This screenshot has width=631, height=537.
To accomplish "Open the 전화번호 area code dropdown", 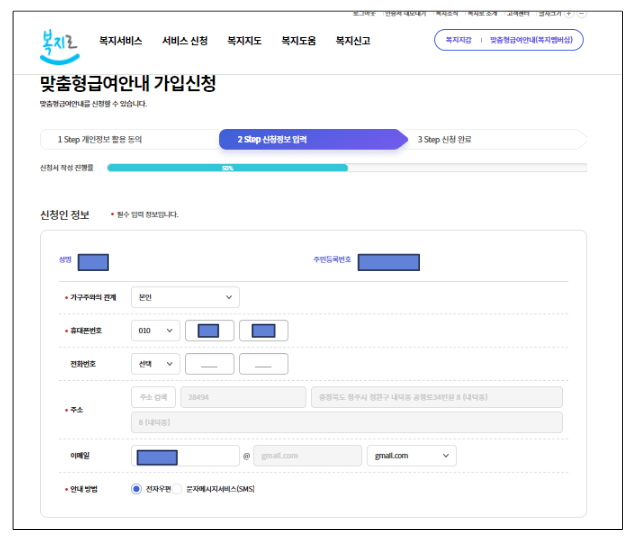I will (155, 364).
